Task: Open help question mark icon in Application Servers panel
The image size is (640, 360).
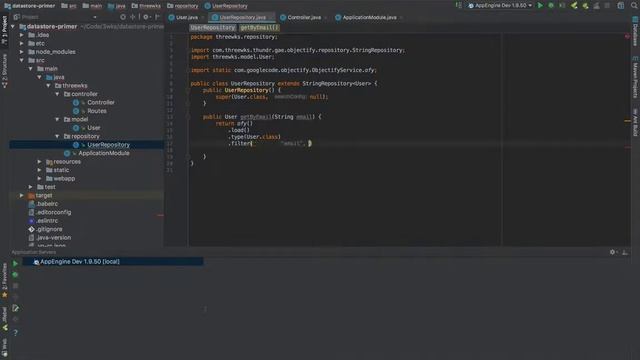Action: [15, 333]
